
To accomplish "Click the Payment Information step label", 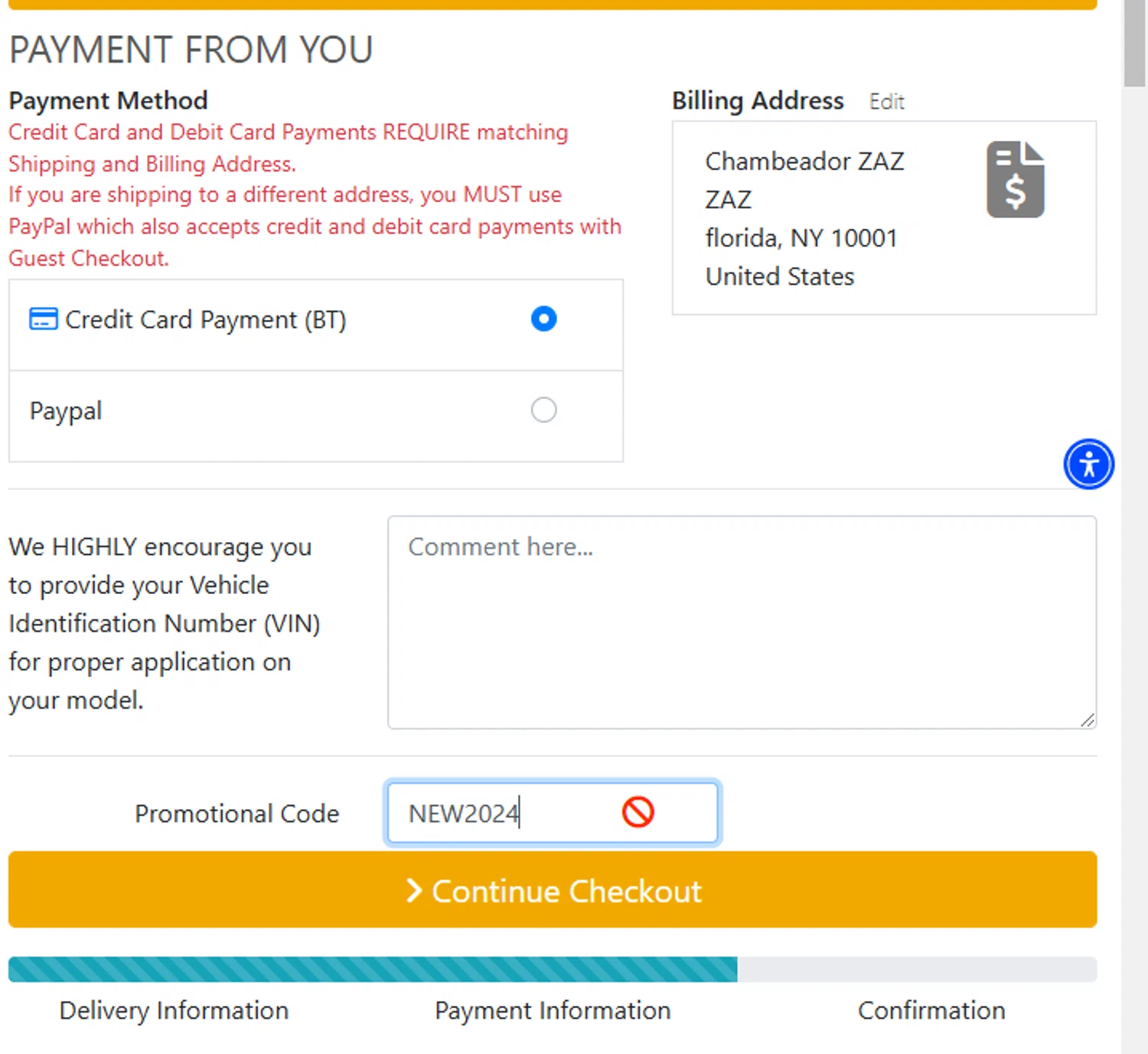I will (553, 1010).
